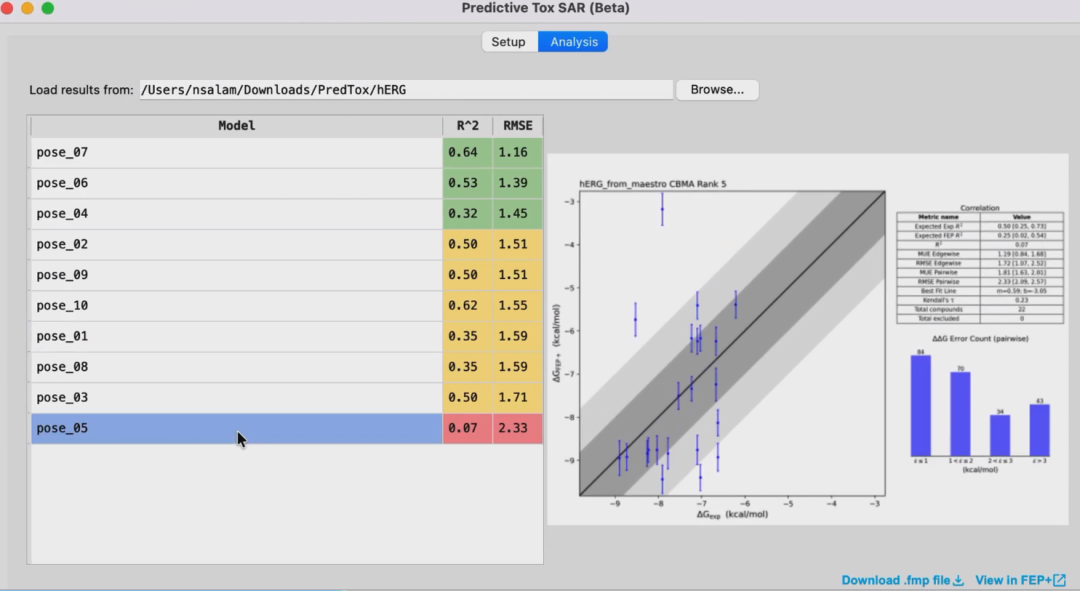The width and height of the screenshot is (1080, 591).
Task: Click RMSE value 1.45 for pose_04
Action: click(518, 214)
